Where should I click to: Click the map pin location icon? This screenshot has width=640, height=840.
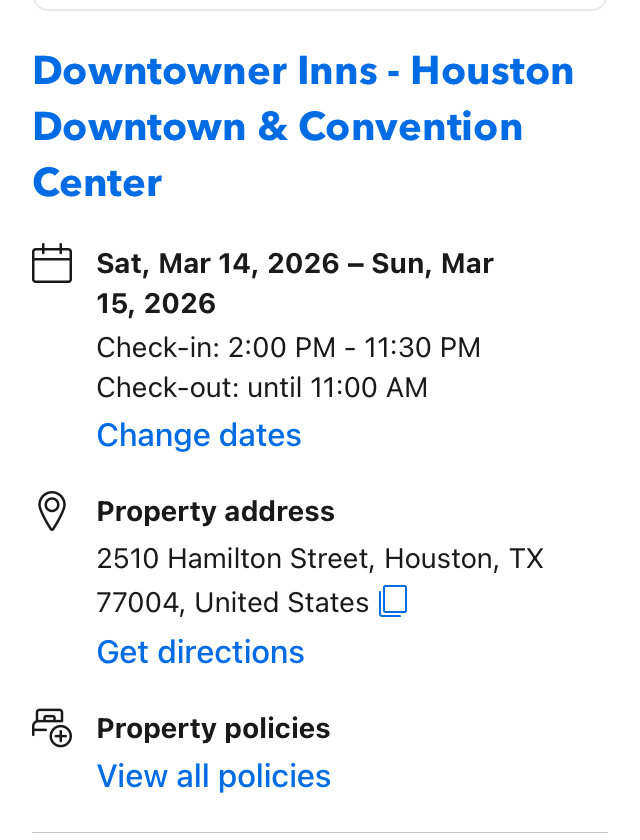(x=51, y=512)
